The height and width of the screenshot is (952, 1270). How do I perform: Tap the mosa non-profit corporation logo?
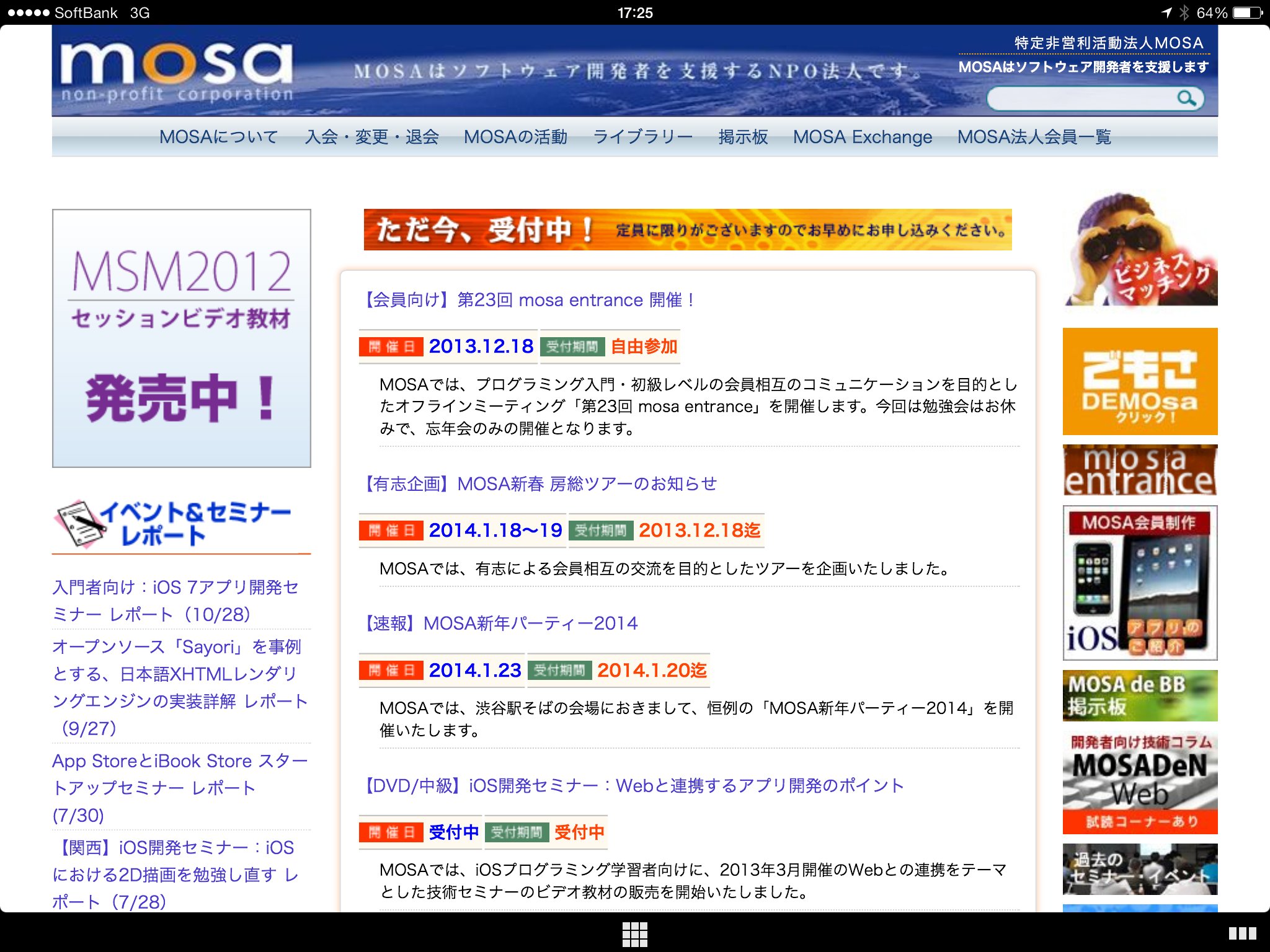[x=177, y=72]
